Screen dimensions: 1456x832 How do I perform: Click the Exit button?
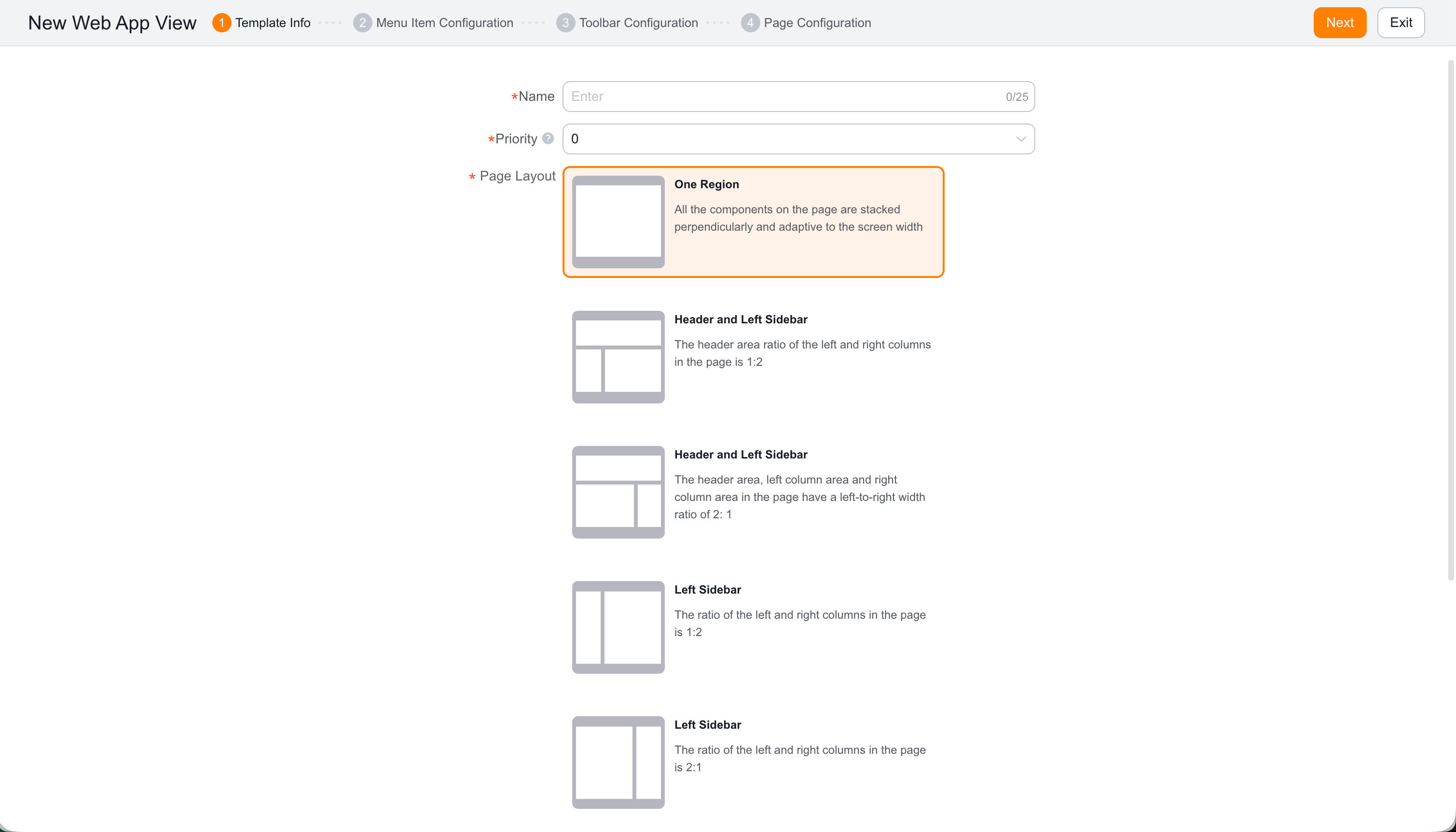(x=1401, y=23)
